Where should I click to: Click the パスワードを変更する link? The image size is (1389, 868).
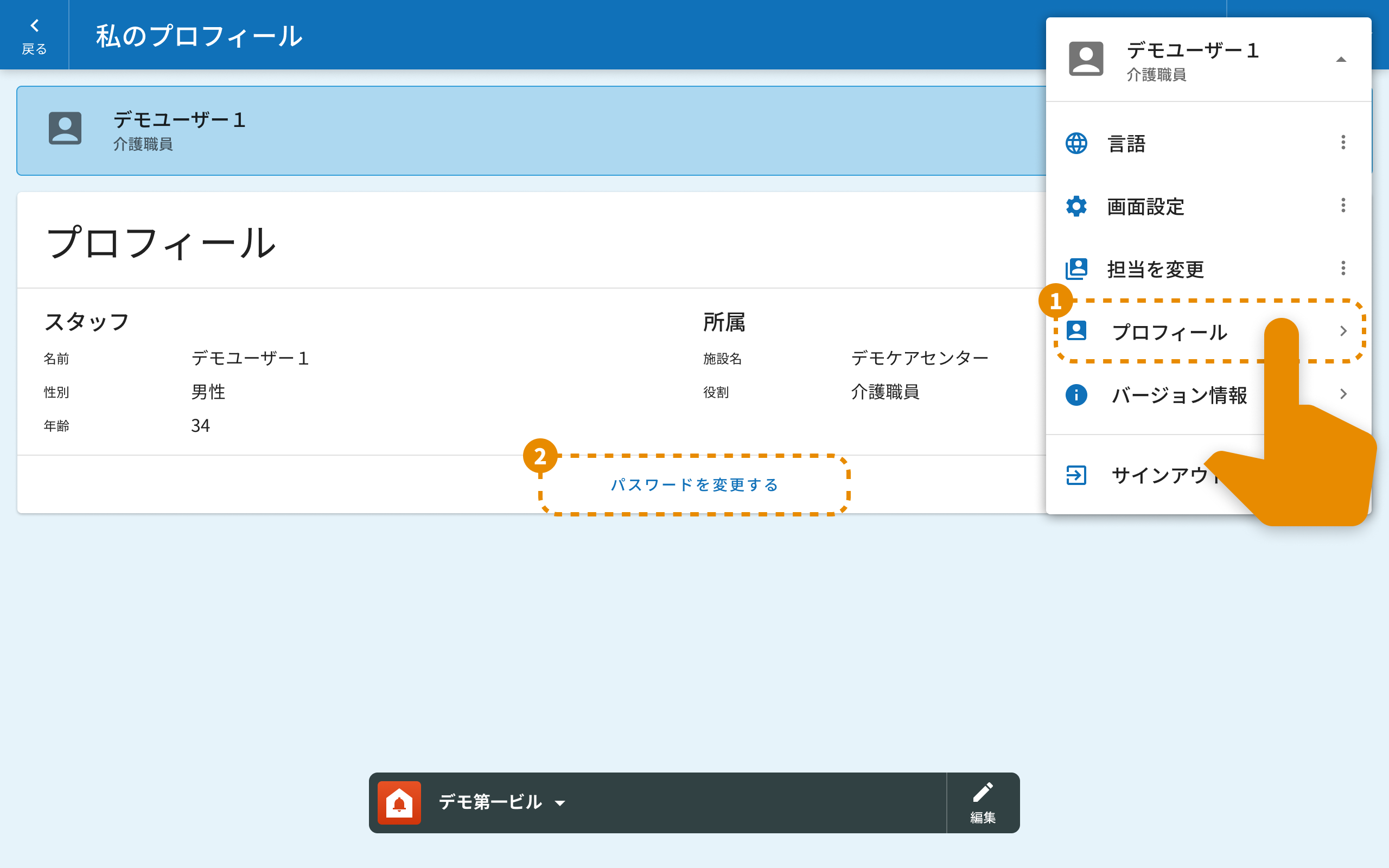pos(694,485)
